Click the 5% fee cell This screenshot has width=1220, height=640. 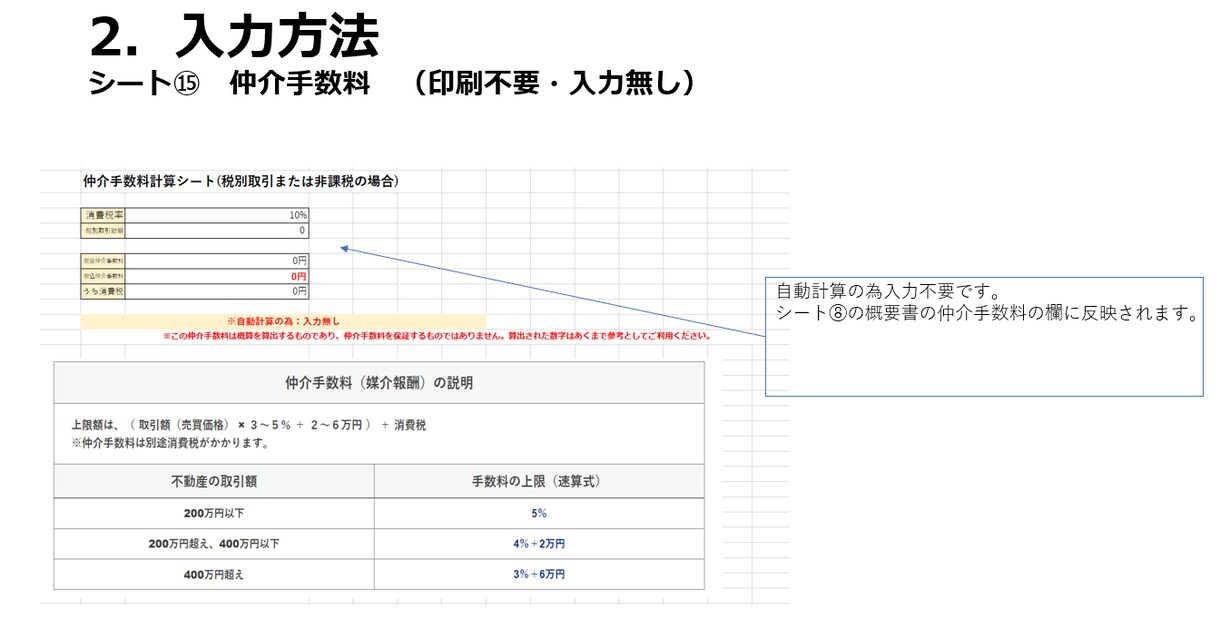pos(538,513)
